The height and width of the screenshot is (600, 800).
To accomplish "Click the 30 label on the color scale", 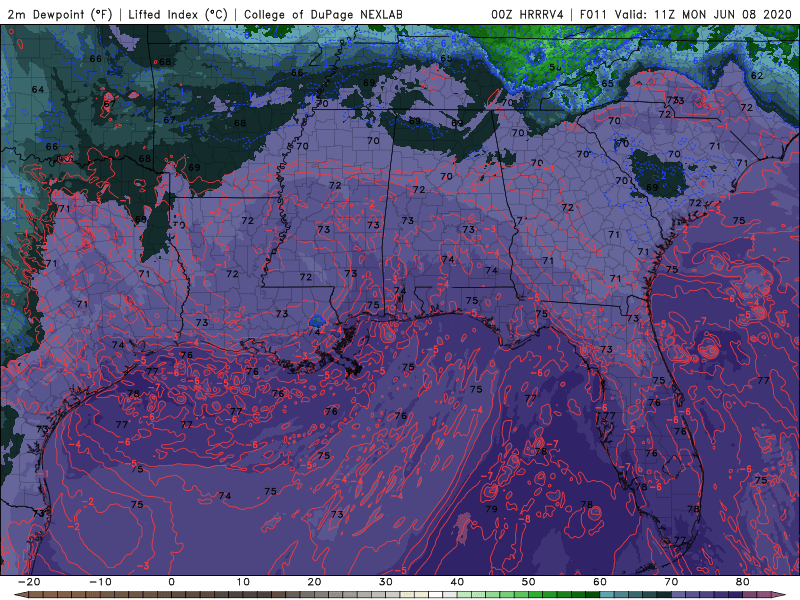I will pyautogui.click(x=386, y=582).
